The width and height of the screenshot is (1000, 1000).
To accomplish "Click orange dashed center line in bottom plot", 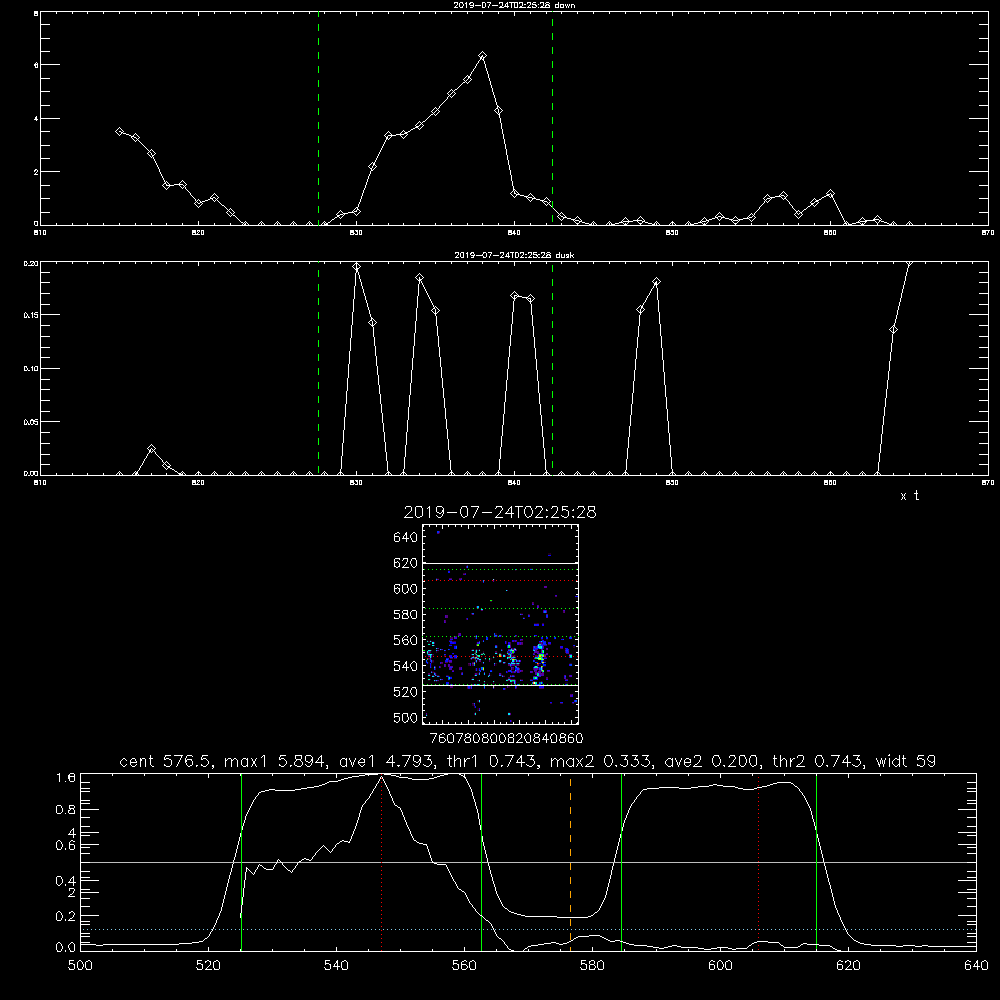I will [570, 862].
